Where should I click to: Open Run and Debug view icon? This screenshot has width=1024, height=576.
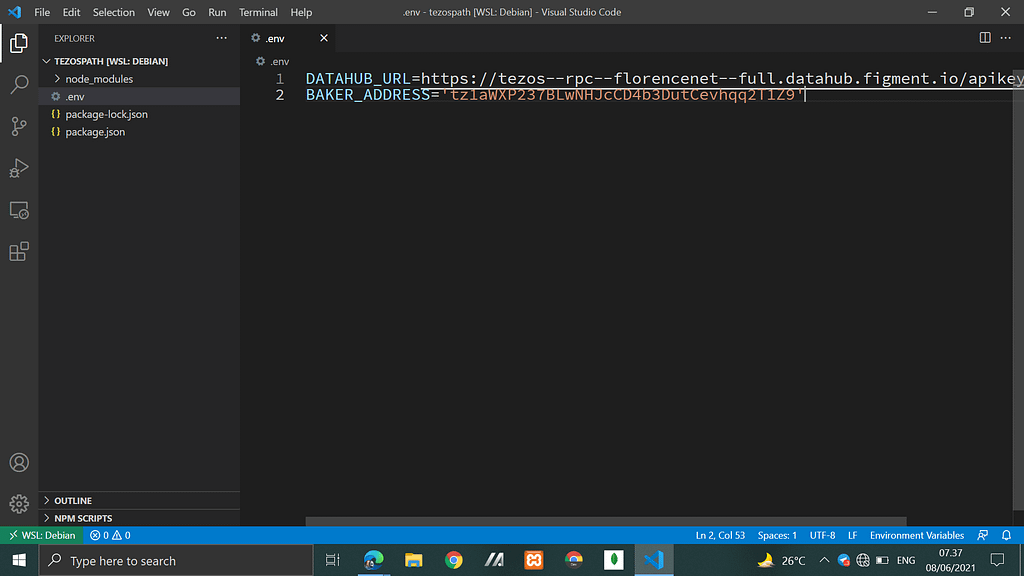coord(19,168)
